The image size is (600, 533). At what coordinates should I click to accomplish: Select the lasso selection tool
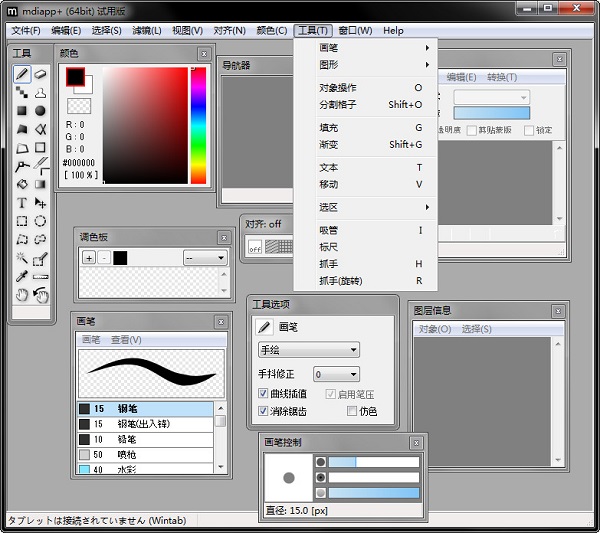point(40,240)
